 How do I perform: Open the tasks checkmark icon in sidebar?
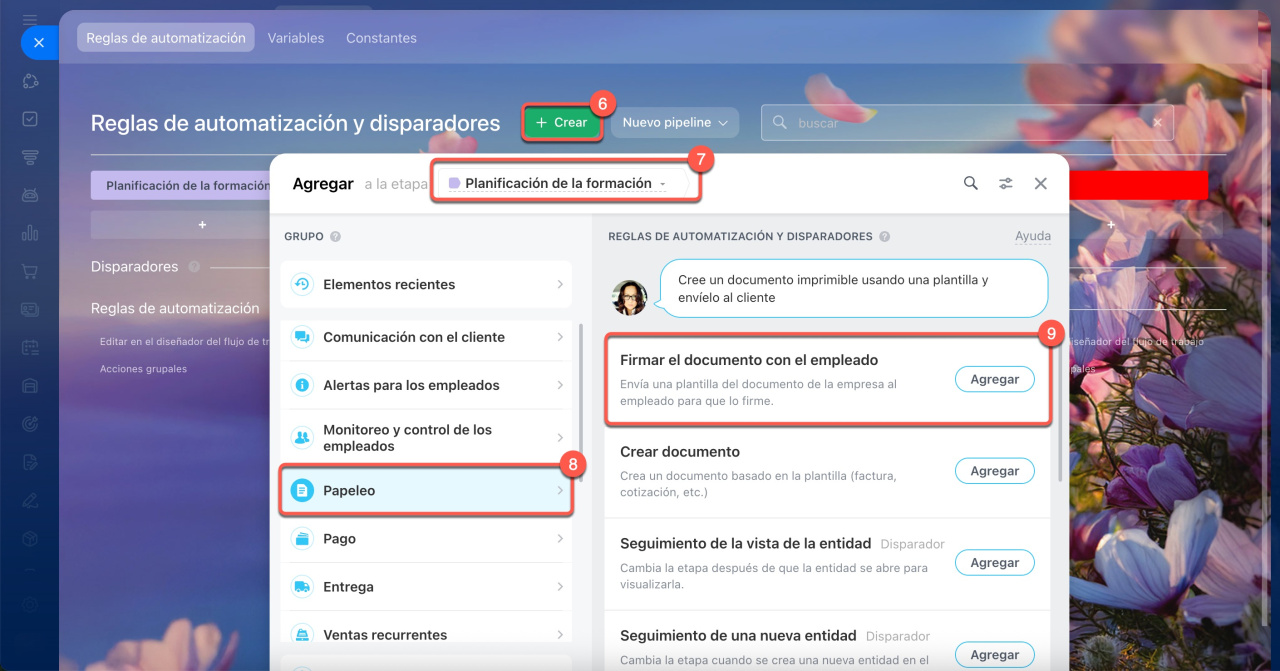(30, 119)
